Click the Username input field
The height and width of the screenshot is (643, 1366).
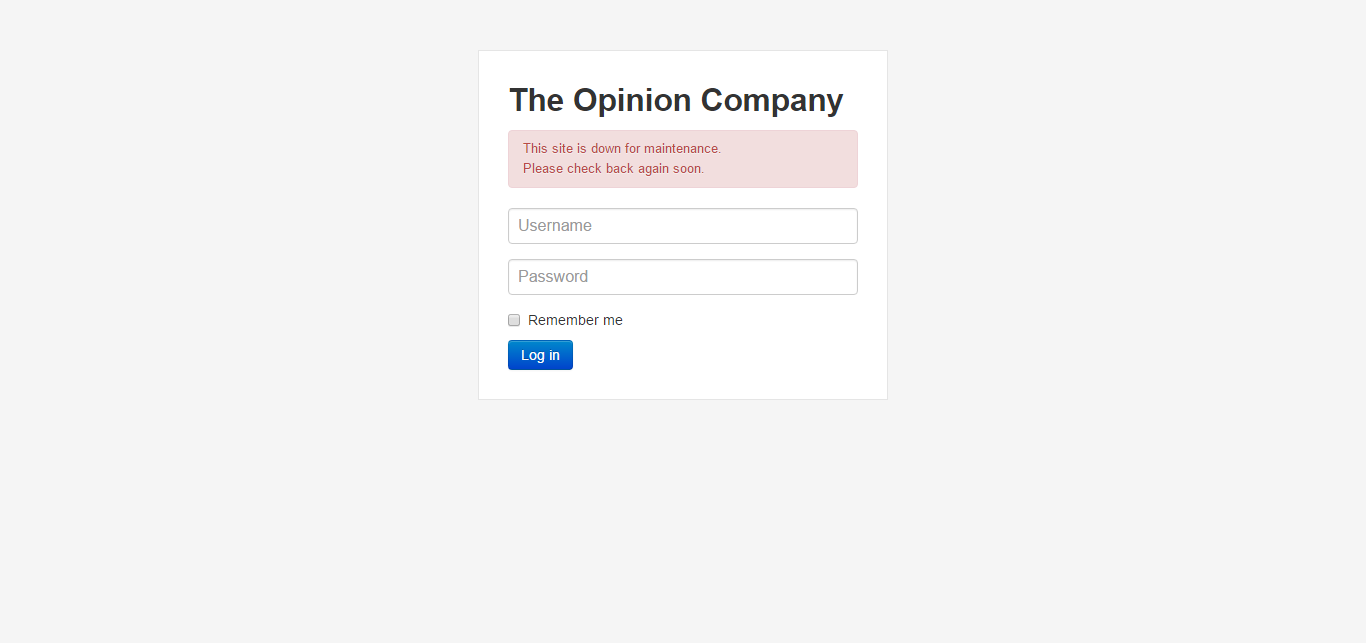(682, 226)
